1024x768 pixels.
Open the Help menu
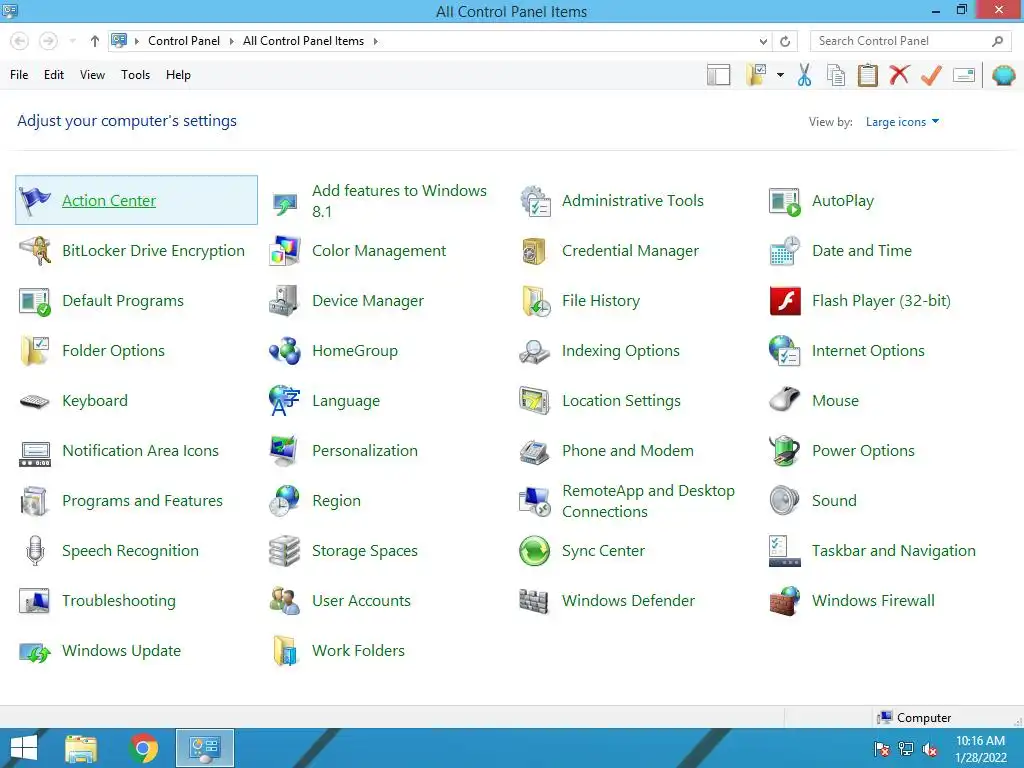click(178, 75)
